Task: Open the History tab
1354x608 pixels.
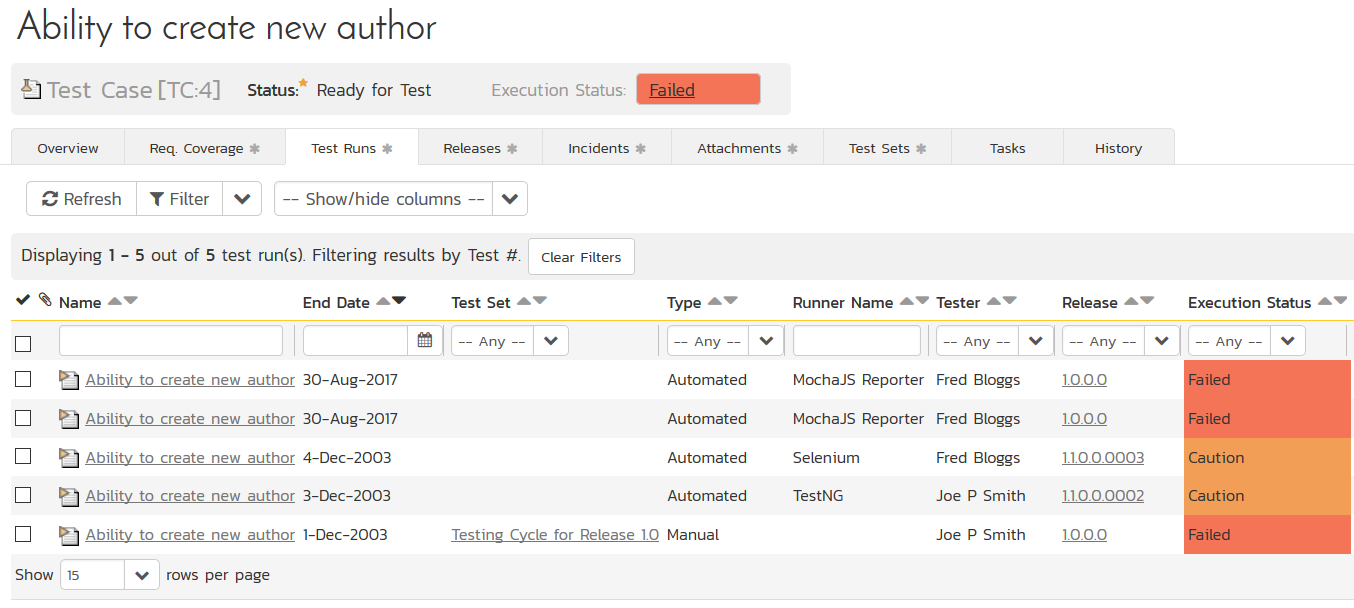Action: 1117,148
